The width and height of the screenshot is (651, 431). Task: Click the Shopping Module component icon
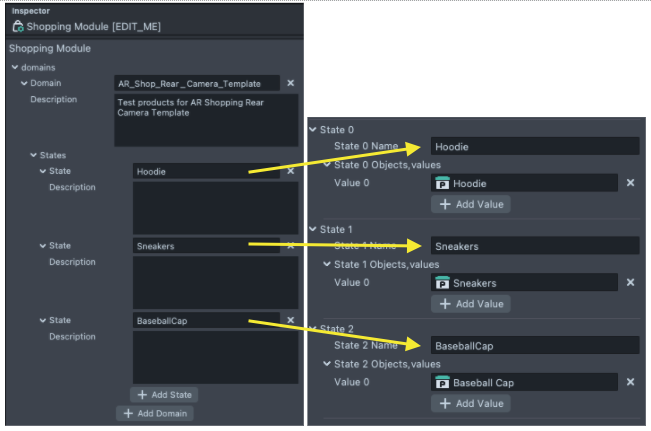(x=18, y=27)
